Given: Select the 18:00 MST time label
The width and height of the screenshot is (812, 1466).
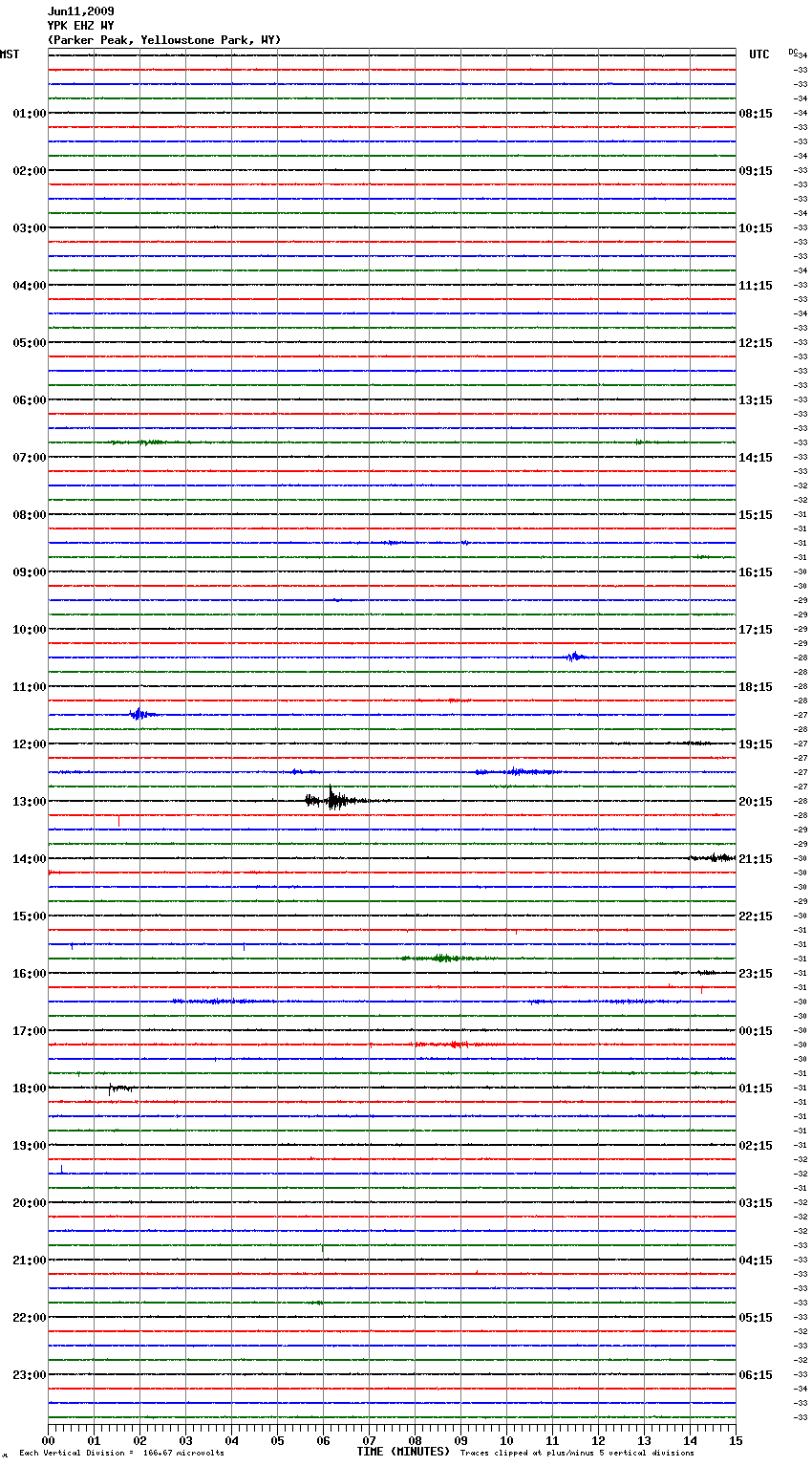Looking at the screenshot, I should [30, 1089].
